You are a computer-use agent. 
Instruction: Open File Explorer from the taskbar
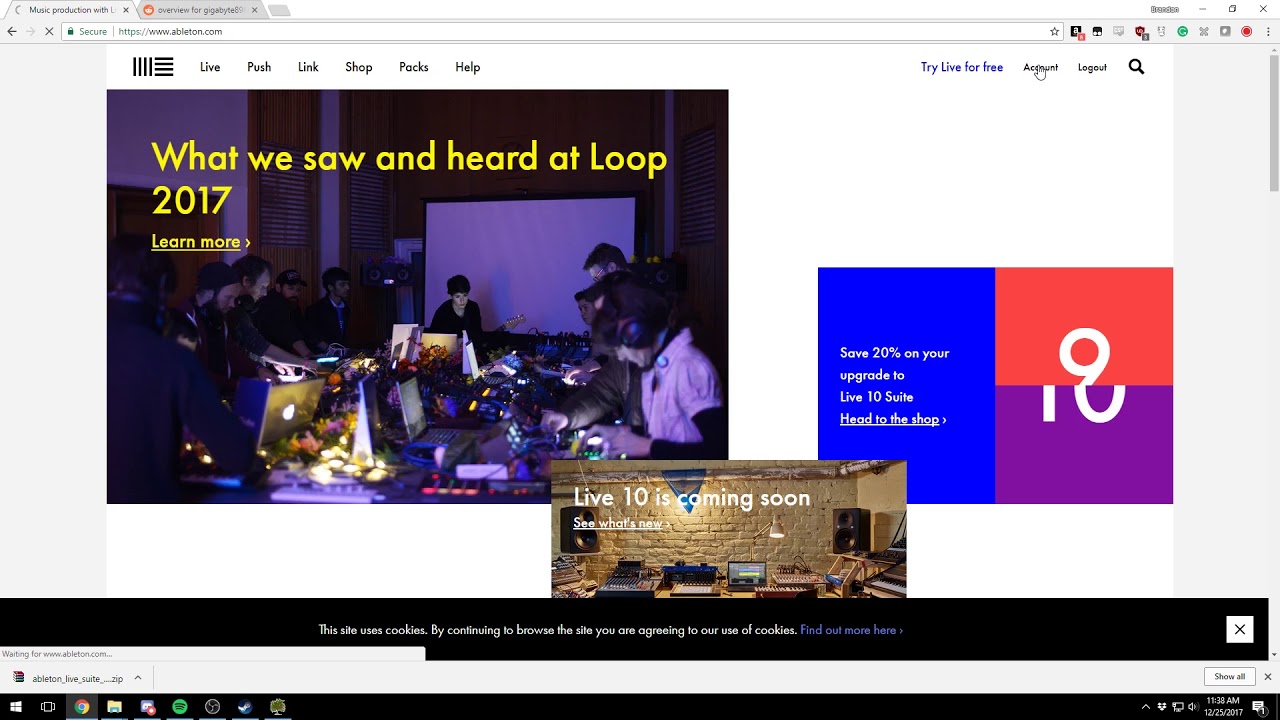point(114,707)
